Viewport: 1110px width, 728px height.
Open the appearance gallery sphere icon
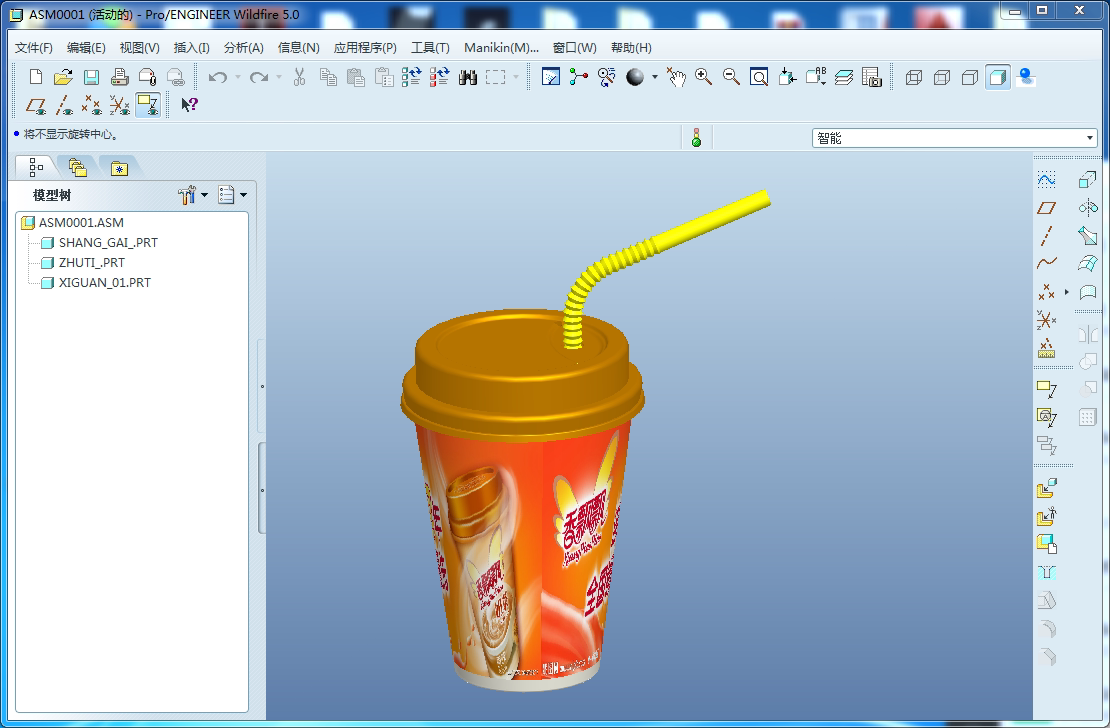coord(635,76)
